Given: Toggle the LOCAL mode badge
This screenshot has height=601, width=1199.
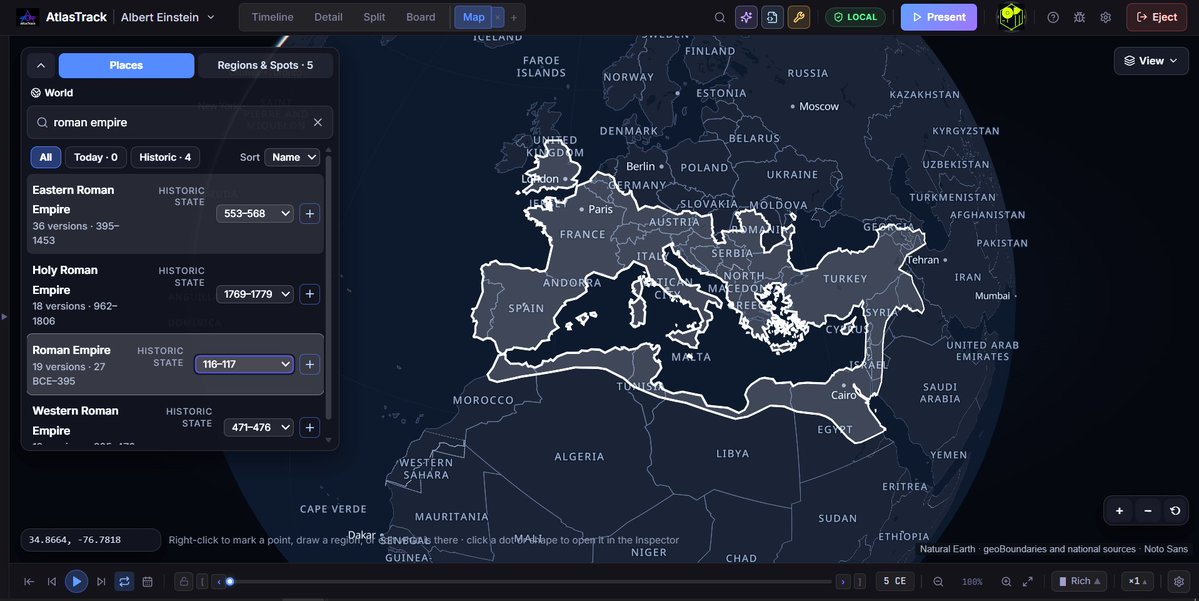Looking at the screenshot, I should [856, 17].
